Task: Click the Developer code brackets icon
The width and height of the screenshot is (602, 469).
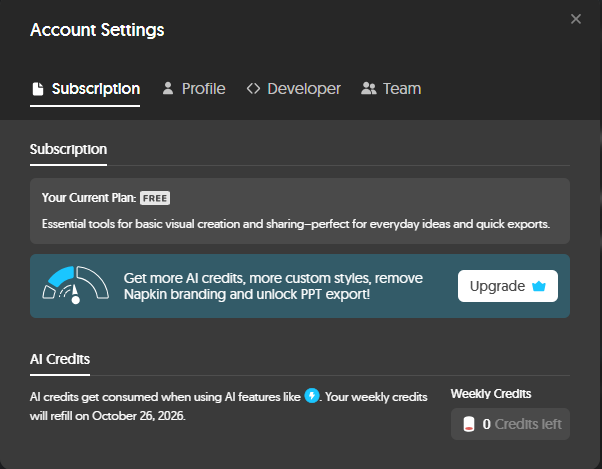Action: pyautogui.click(x=253, y=89)
